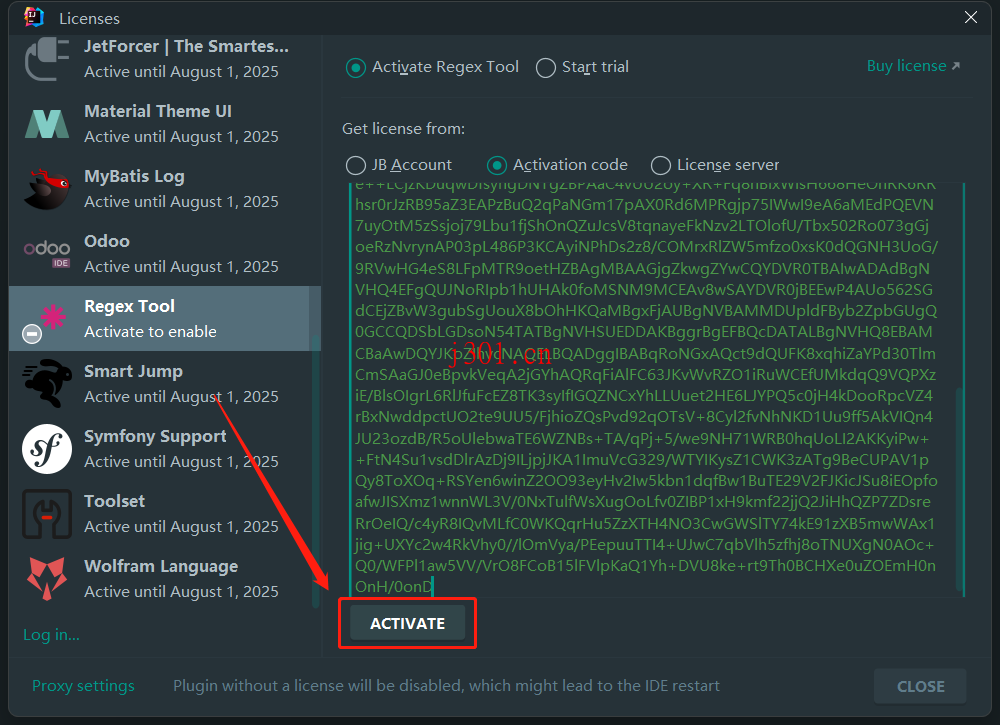Choose License server as license source
This screenshot has height=725, width=1000.
661,166
